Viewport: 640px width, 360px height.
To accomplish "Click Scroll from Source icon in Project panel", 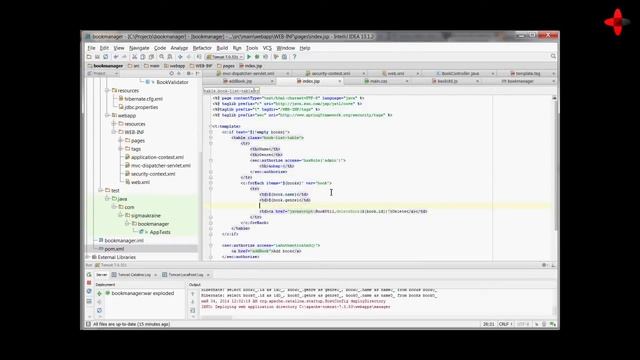I will pos(171,73).
